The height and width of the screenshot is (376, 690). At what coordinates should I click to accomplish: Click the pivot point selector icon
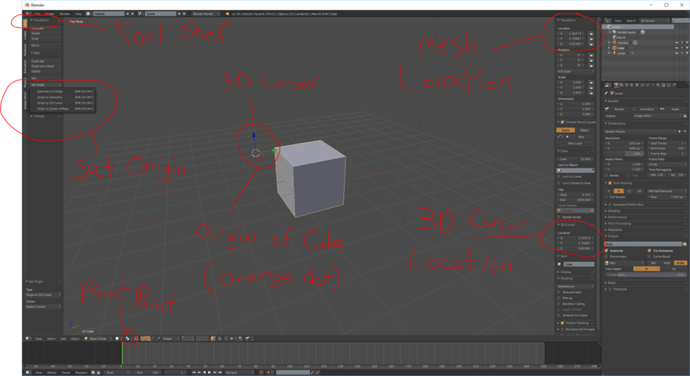(x=128, y=339)
